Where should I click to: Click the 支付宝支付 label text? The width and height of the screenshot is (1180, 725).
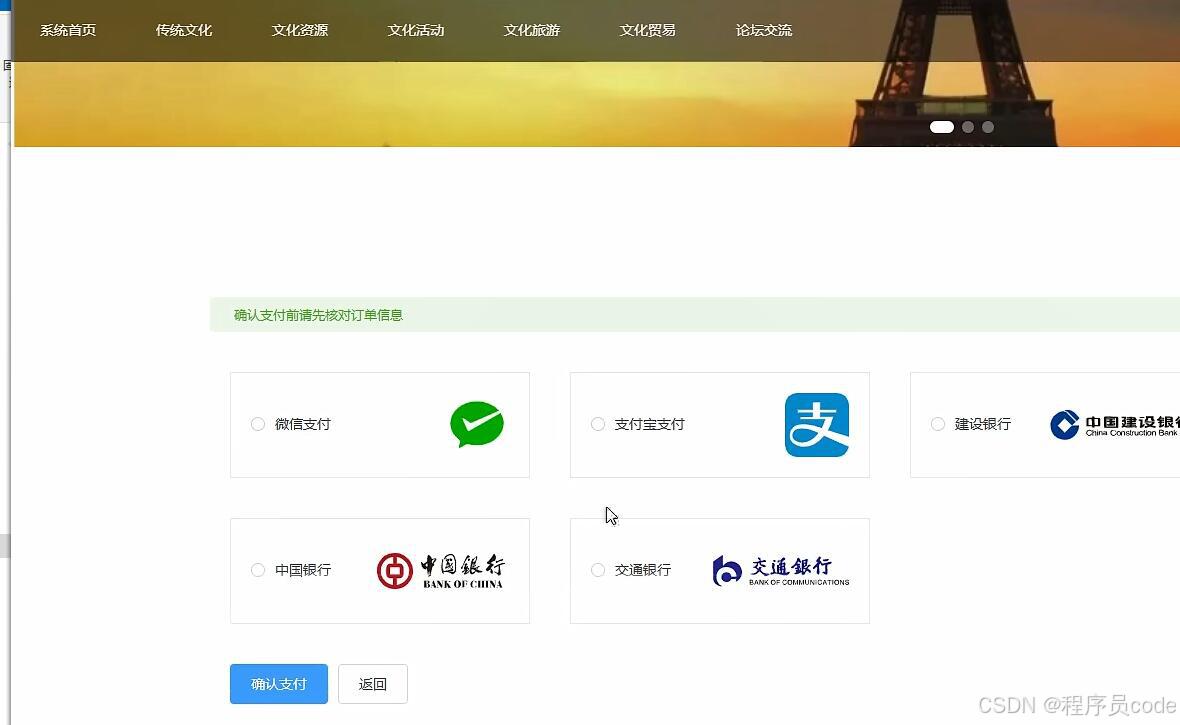tap(649, 424)
